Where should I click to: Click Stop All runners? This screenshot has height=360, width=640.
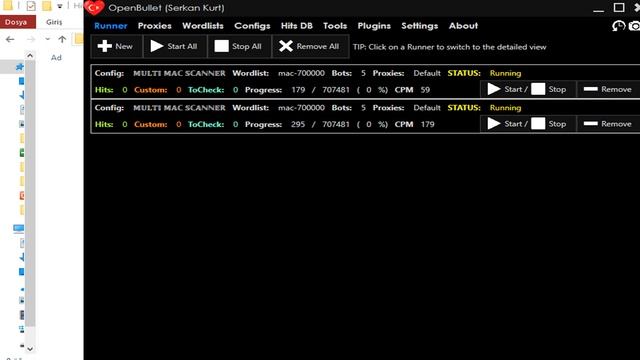click(x=239, y=46)
